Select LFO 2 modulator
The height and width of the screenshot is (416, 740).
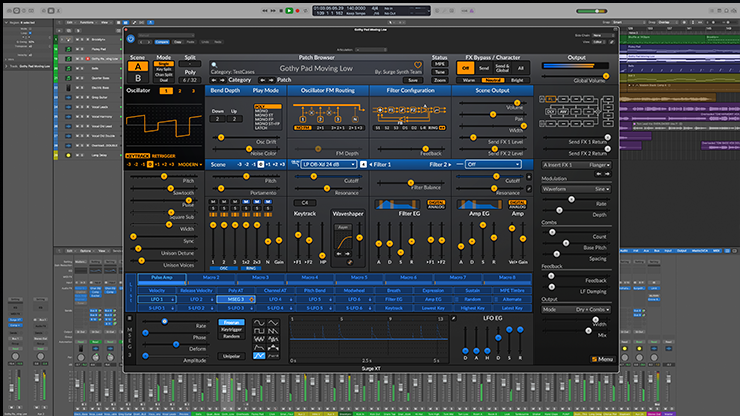(x=196, y=299)
